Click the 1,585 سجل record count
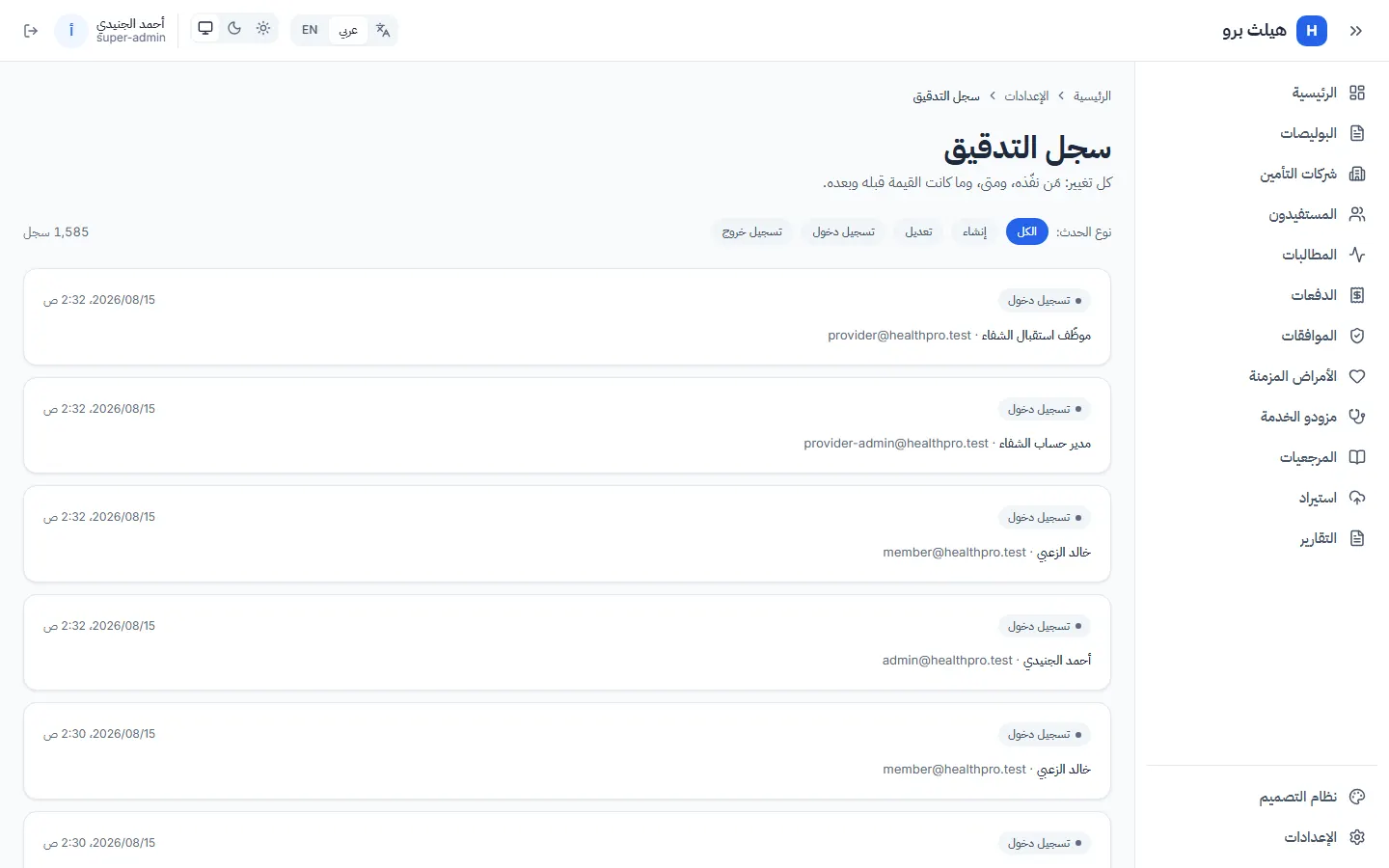Image resolution: width=1389 pixels, height=868 pixels. click(56, 232)
